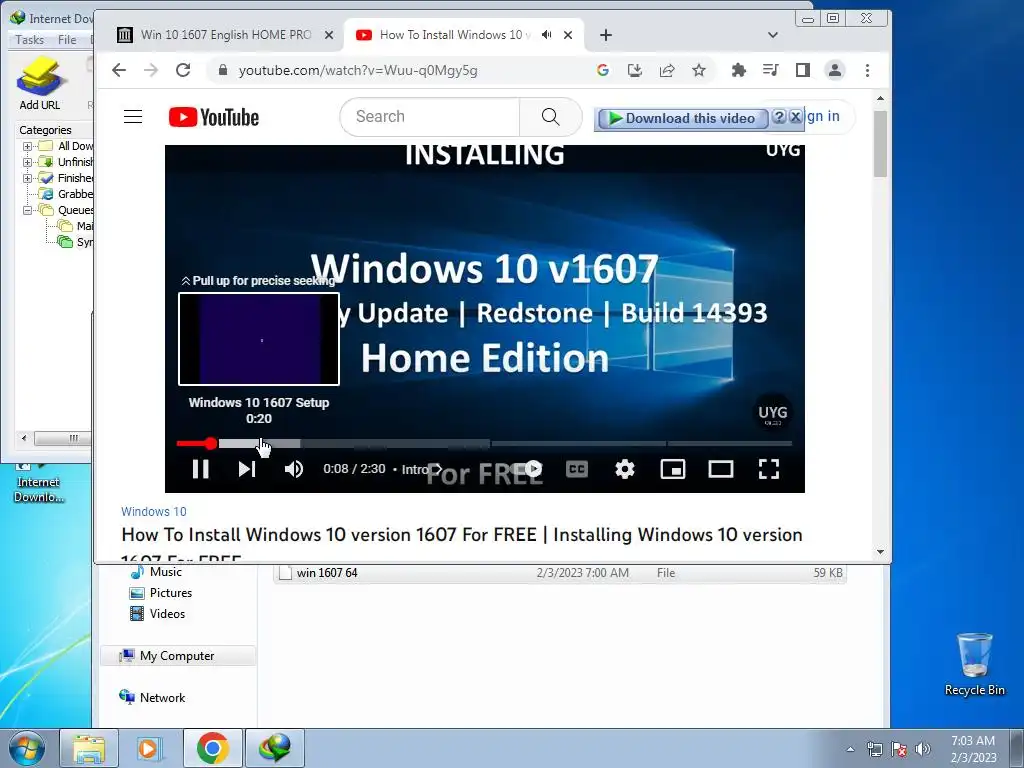Viewport: 1024px width, 768px height.
Task: Open IDM Tasks menu
Action: pos(29,40)
